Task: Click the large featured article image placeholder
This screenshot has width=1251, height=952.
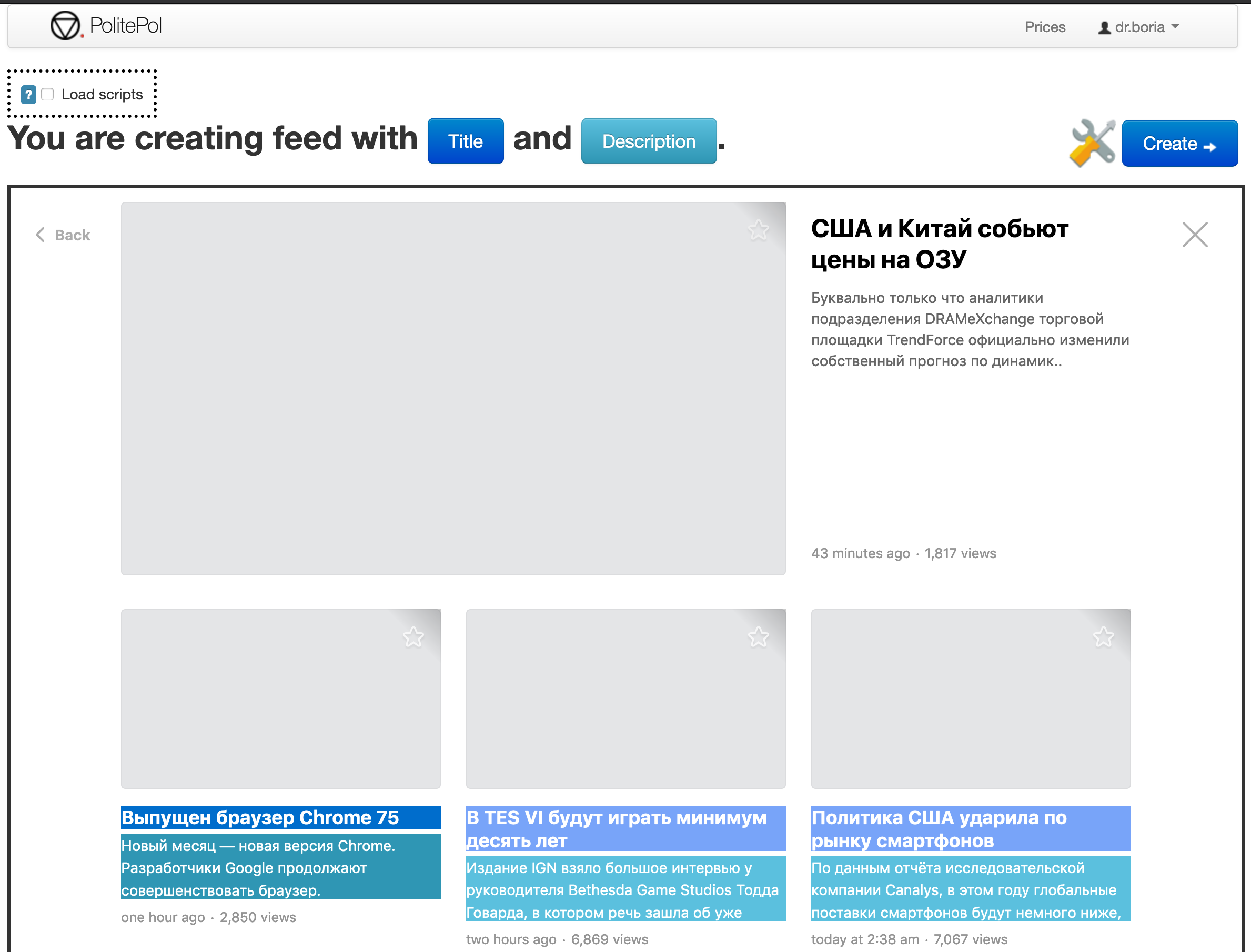Action: (453, 388)
